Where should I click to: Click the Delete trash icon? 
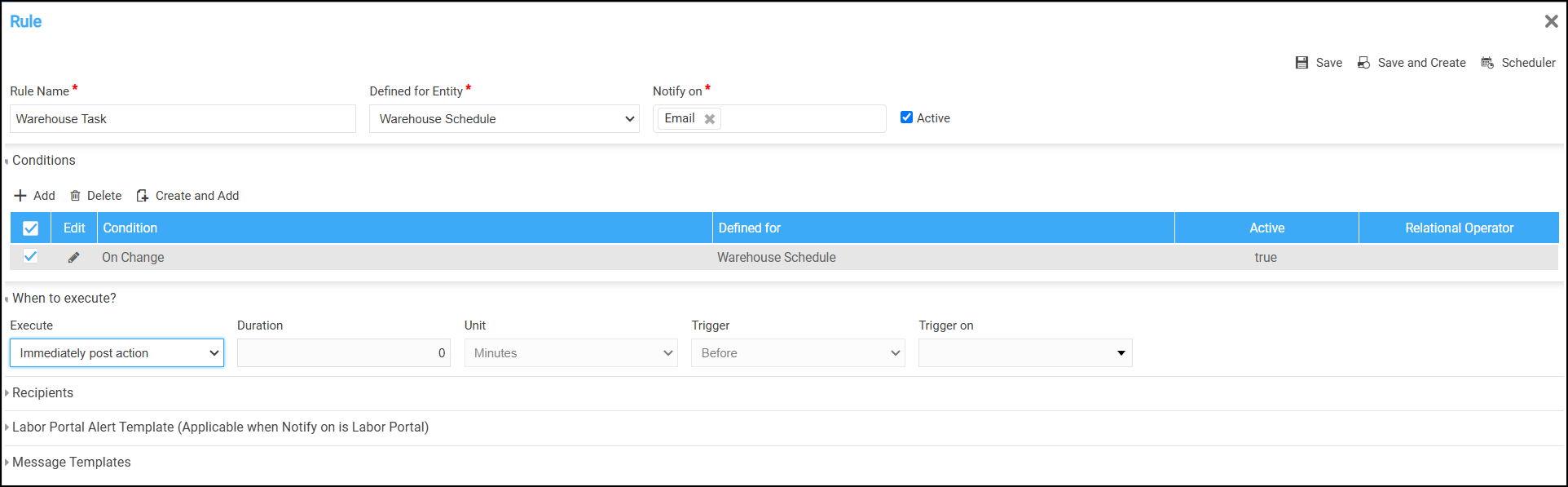click(75, 196)
